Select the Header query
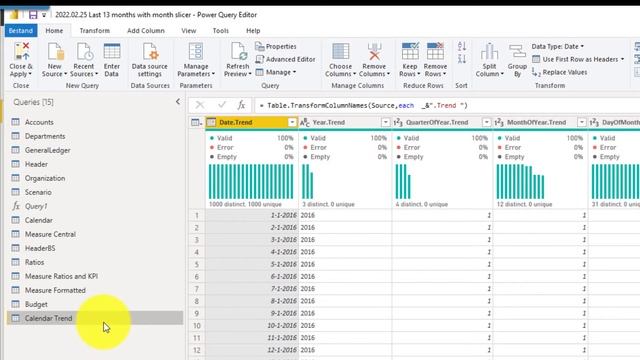 (x=95, y=164)
